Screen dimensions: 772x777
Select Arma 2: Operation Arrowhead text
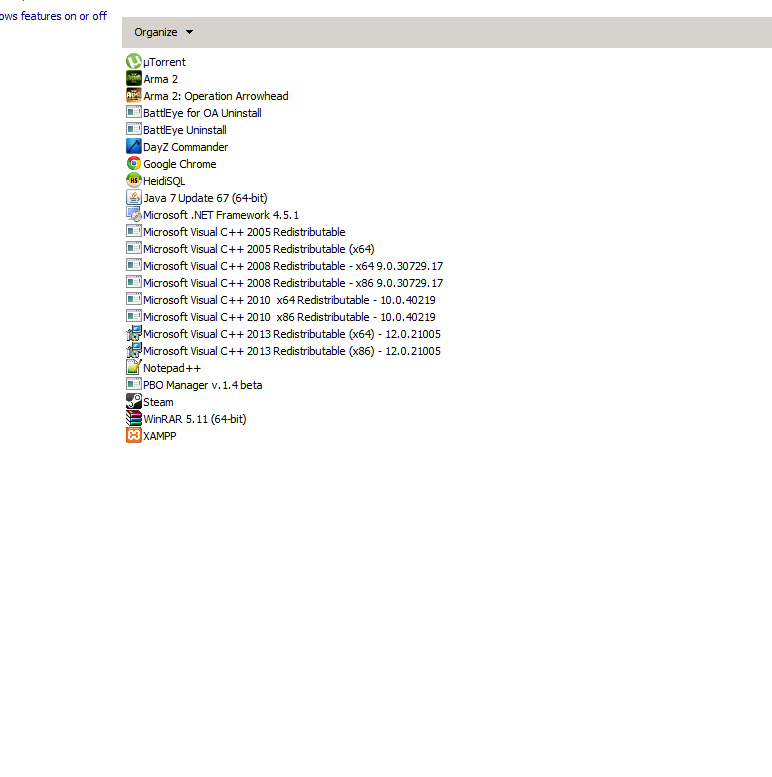(216, 96)
